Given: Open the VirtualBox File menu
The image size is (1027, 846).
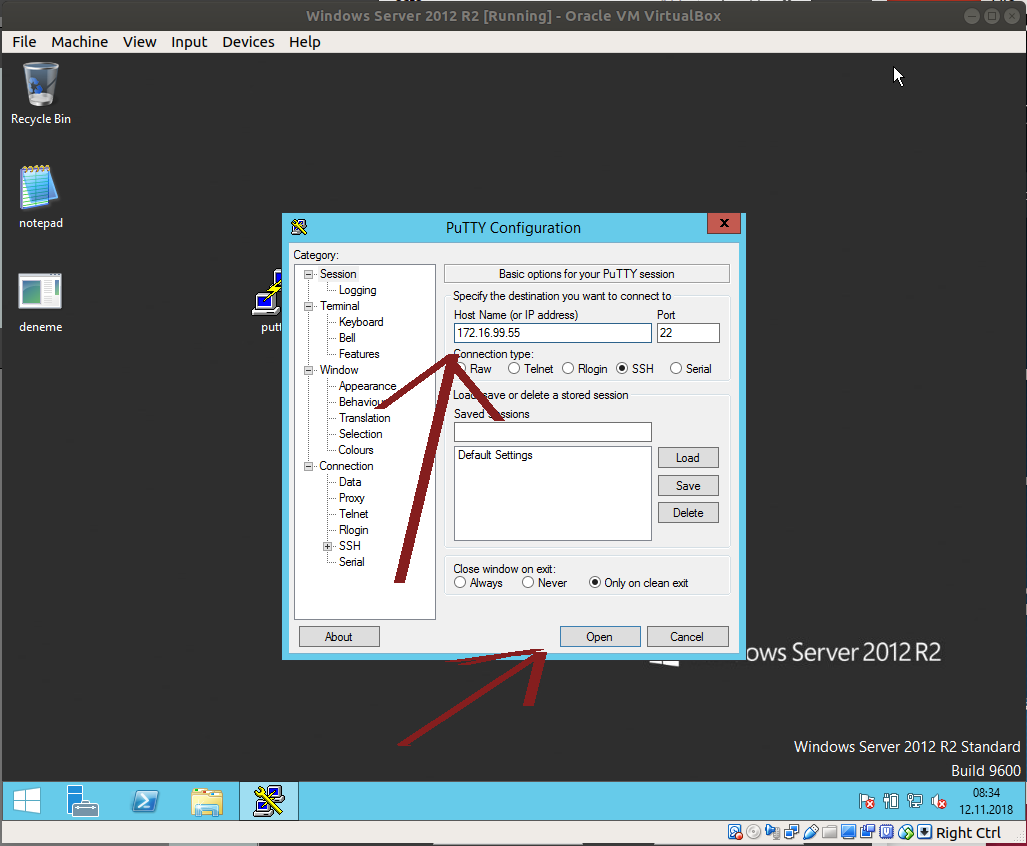Looking at the screenshot, I should pos(24,42).
